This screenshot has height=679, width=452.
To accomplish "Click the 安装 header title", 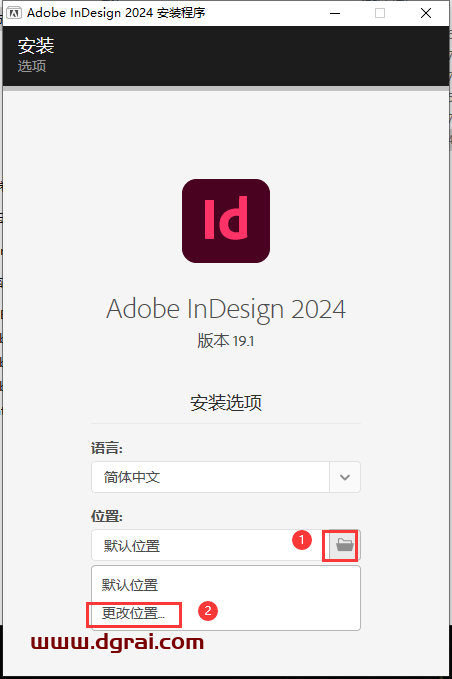I will [36, 46].
